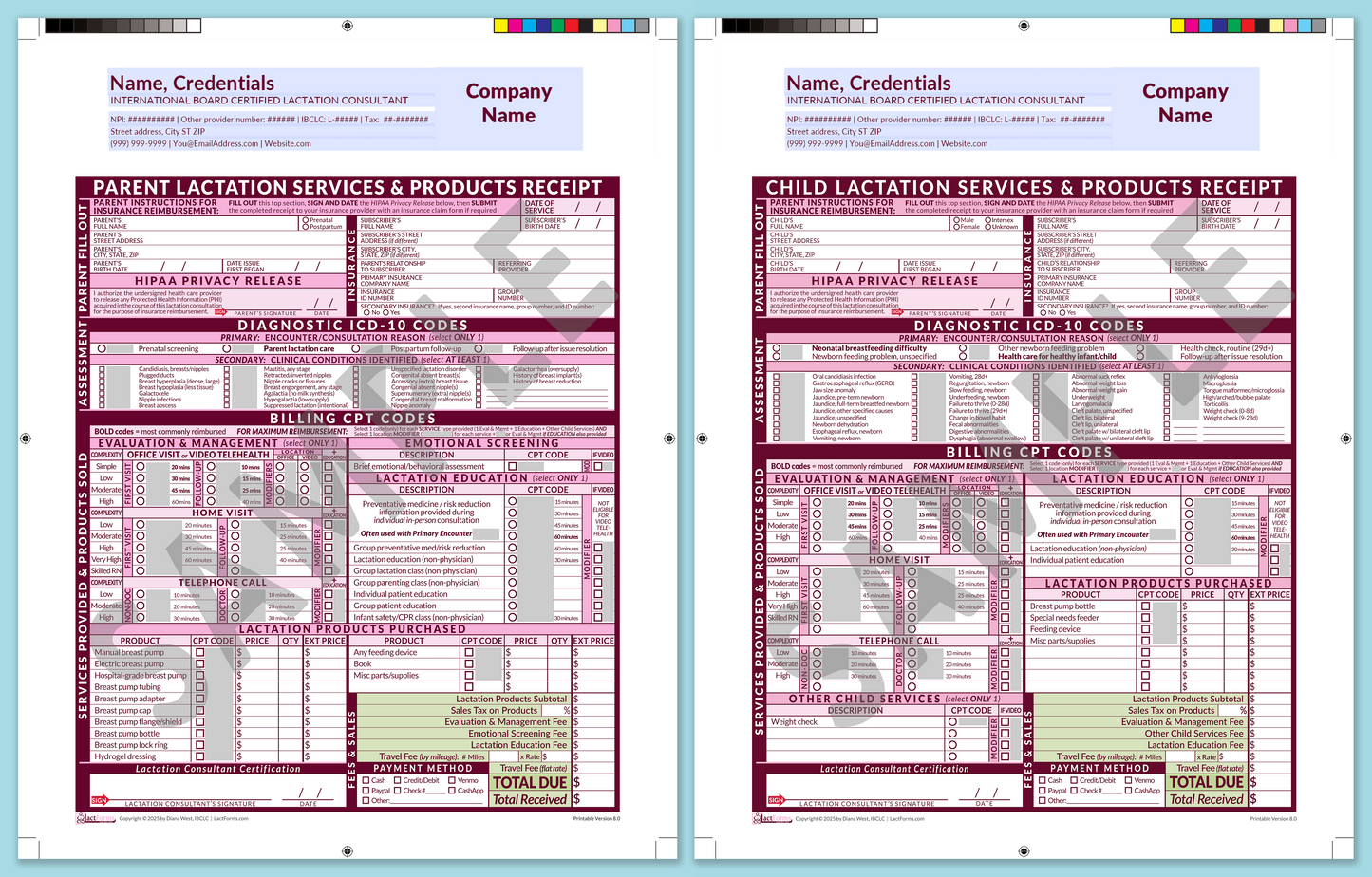Click the LactForms logo on the child receipt footer

pos(772,818)
